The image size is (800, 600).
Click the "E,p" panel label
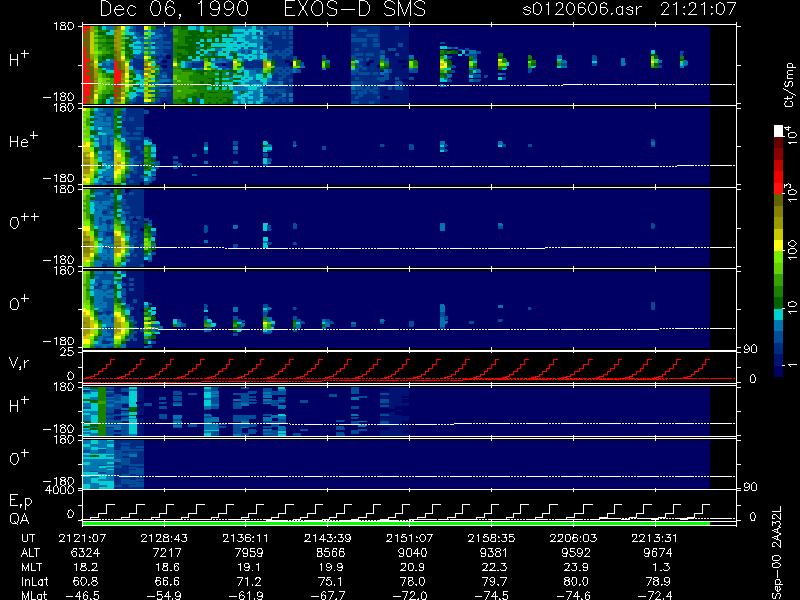click(x=21, y=502)
